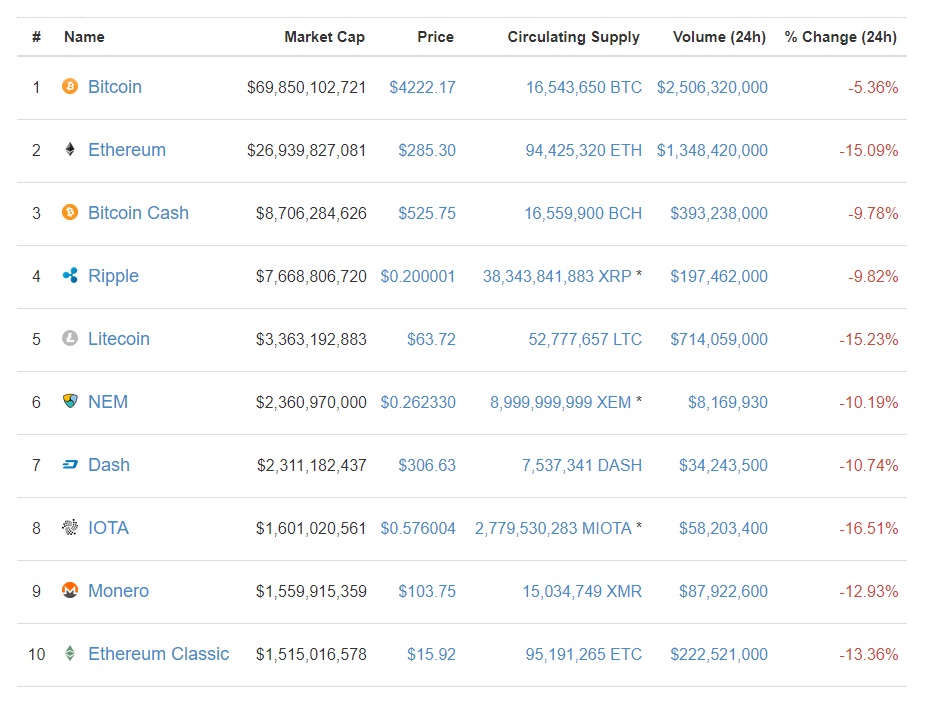Open the Ethereum name link
Image resolution: width=925 pixels, height=705 pixels.
coord(127,150)
